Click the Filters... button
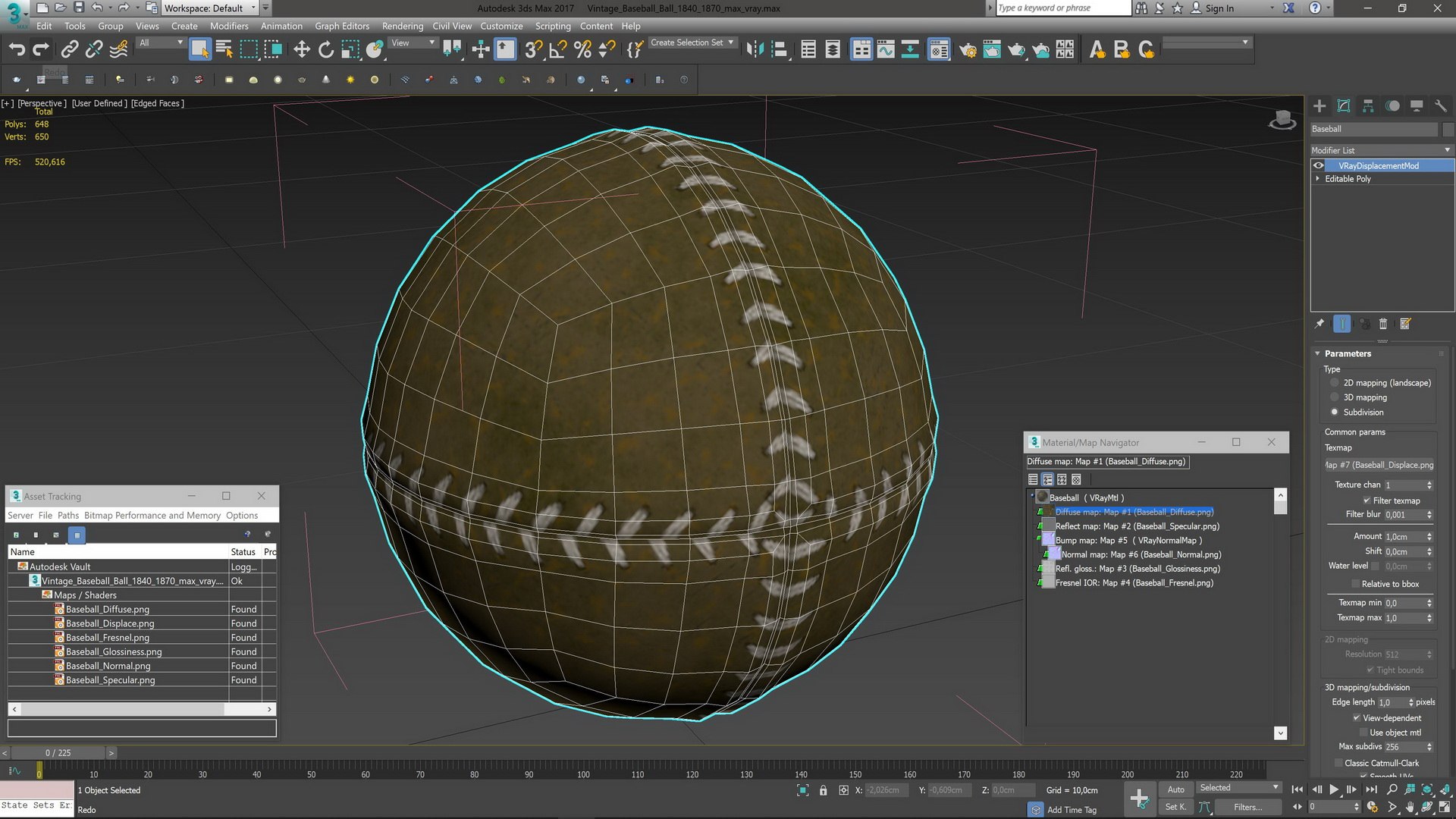Image resolution: width=1456 pixels, height=819 pixels. pos(1247,808)
